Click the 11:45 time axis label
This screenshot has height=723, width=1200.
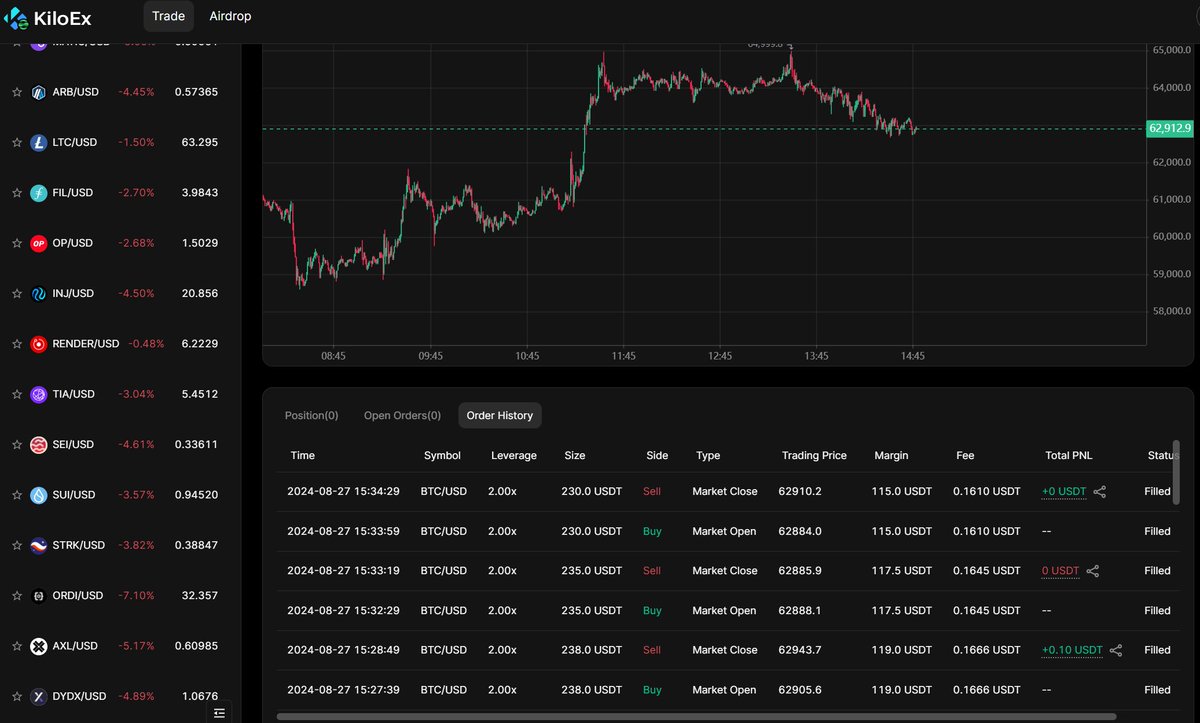point(623,356)
